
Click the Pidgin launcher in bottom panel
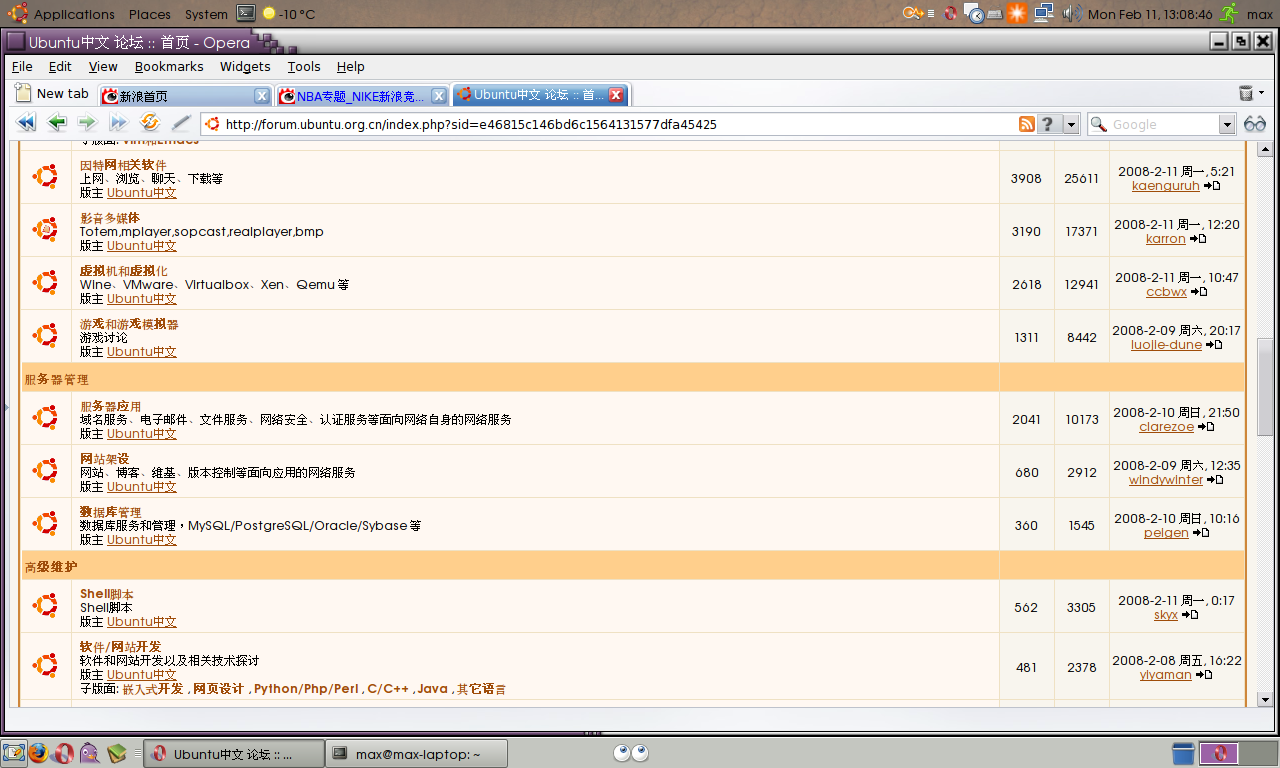click(x=90, y=753)
